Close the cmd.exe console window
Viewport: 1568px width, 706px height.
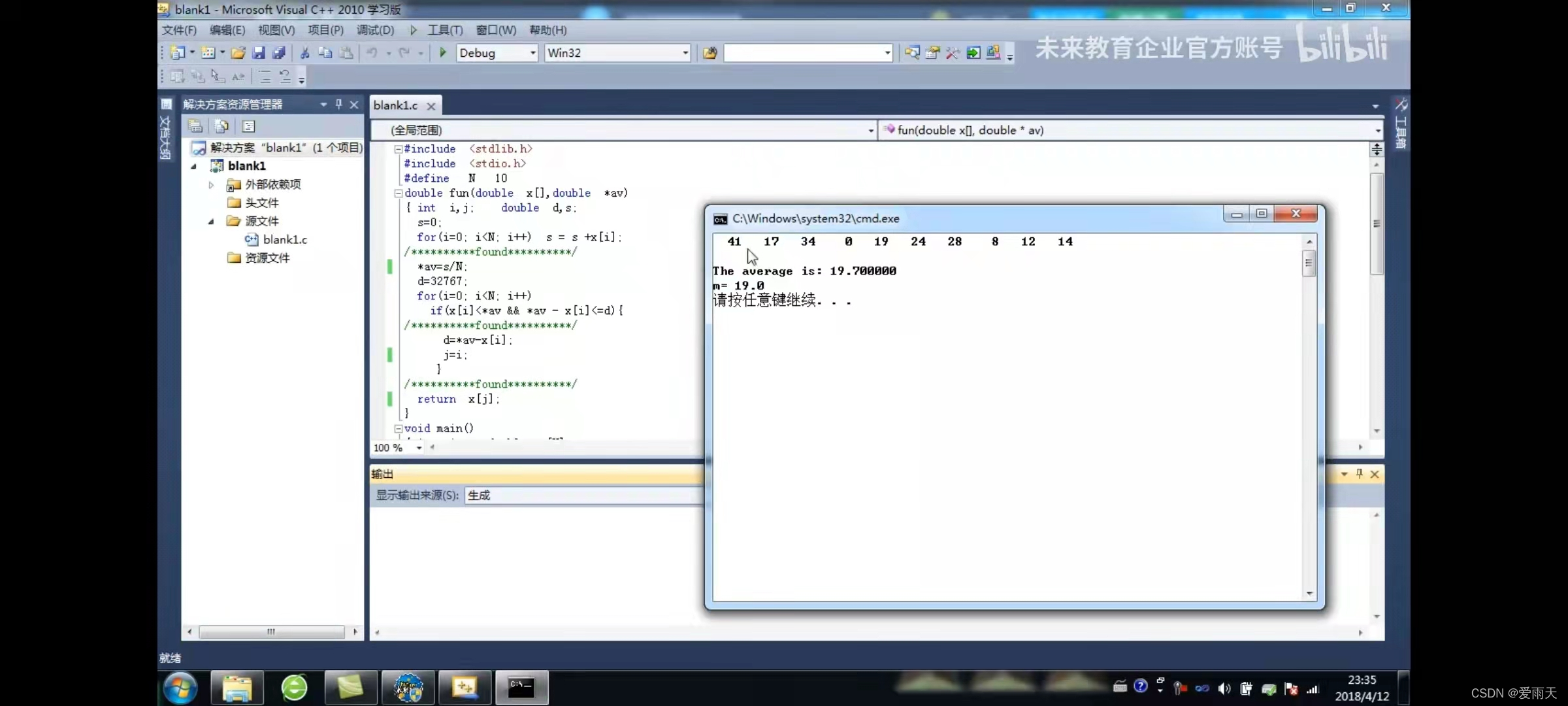1296,214
